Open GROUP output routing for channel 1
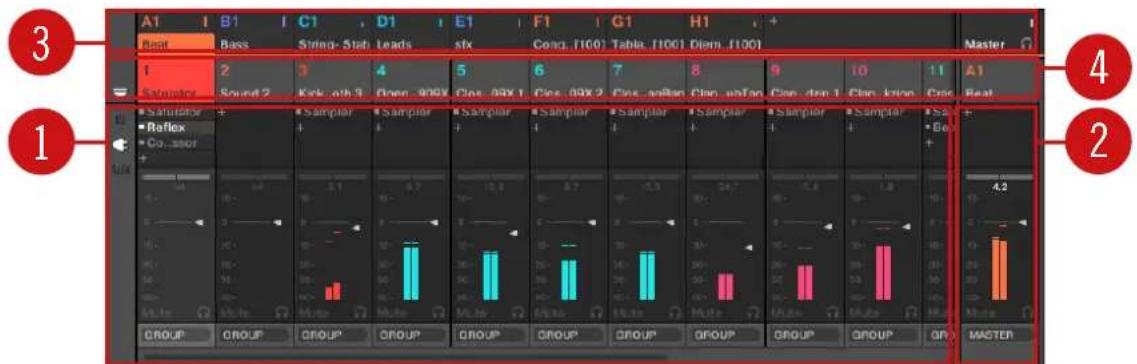Viewport: 1137px width, 364px height. click(175, 336)
